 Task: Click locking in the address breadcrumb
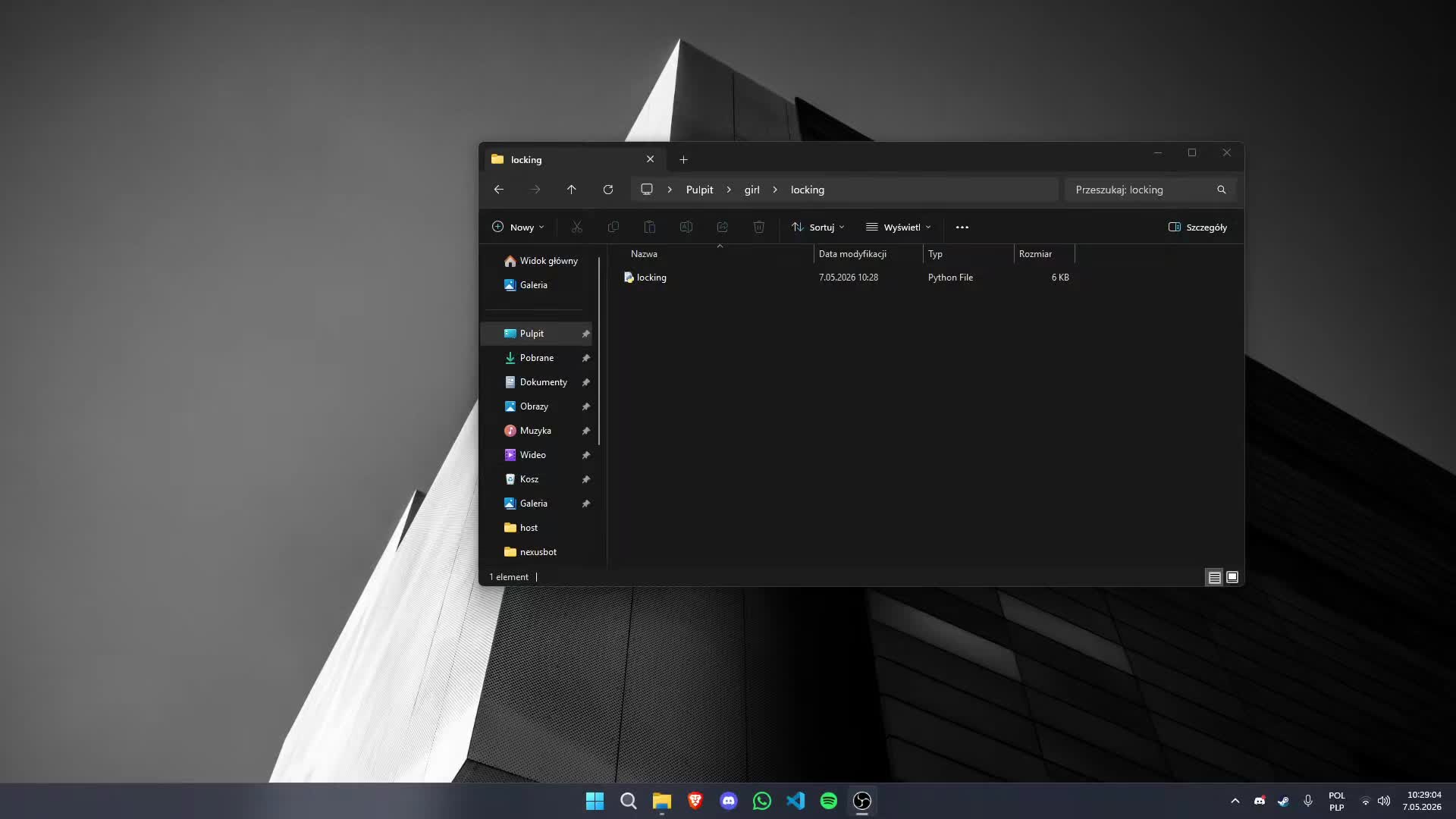tap(807, 190)
